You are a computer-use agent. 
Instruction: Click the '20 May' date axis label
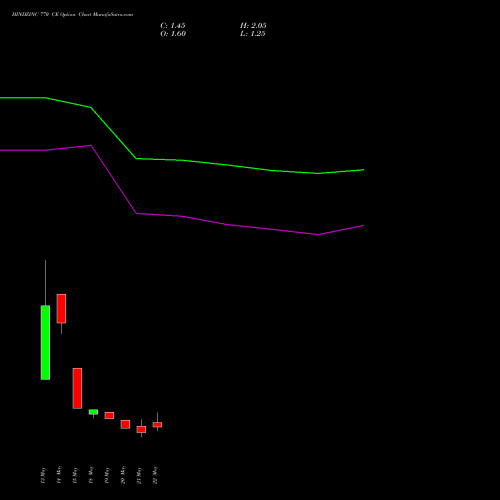tap(123, 475)
